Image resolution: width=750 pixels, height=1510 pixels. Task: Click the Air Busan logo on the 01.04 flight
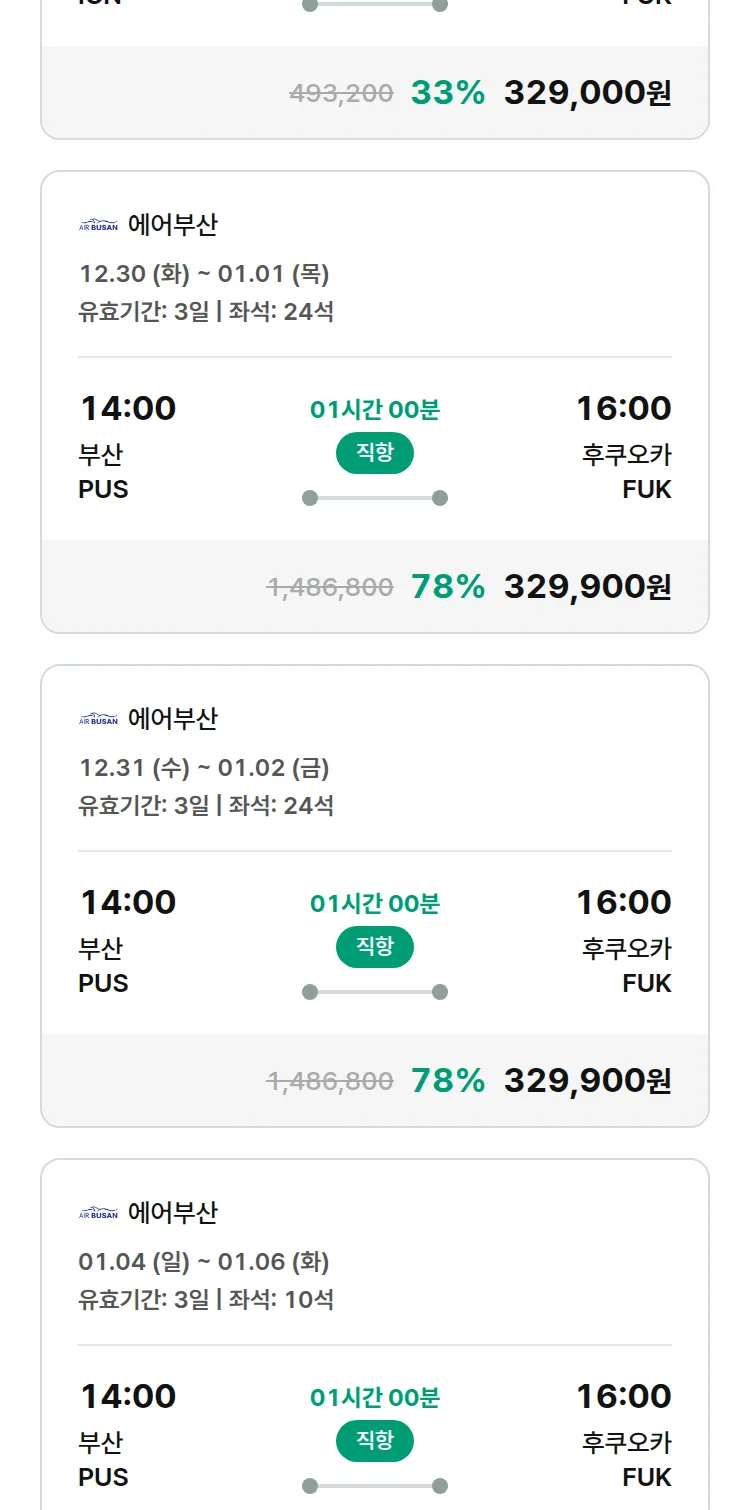(98, 1213)
